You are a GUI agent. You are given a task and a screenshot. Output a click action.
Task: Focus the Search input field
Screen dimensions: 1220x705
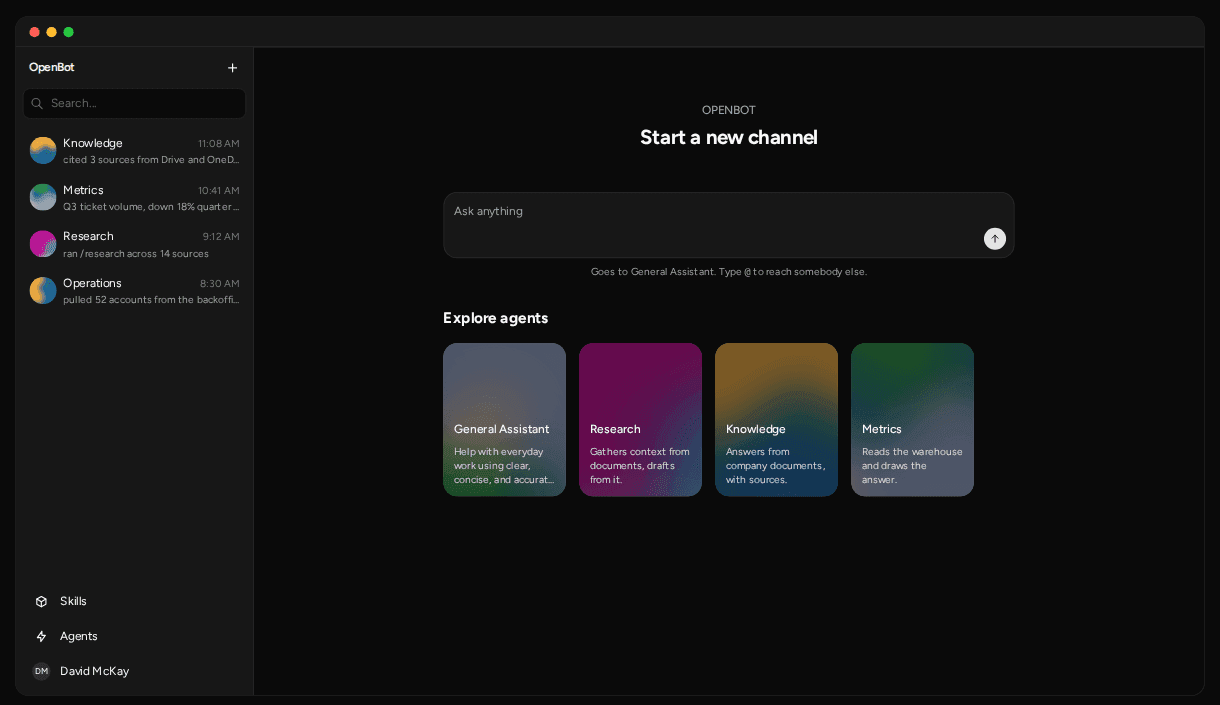click(x=134, y=103)
